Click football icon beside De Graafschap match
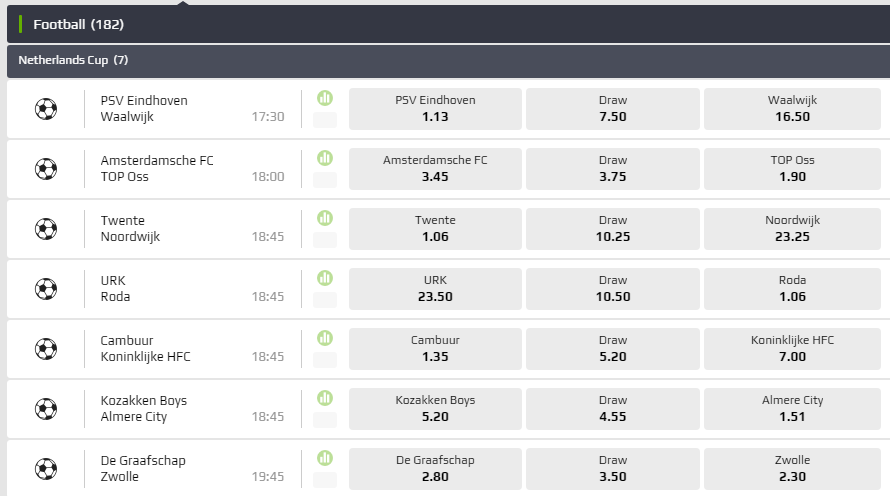This screenshot has height=499, width=890. coord(46,468)
